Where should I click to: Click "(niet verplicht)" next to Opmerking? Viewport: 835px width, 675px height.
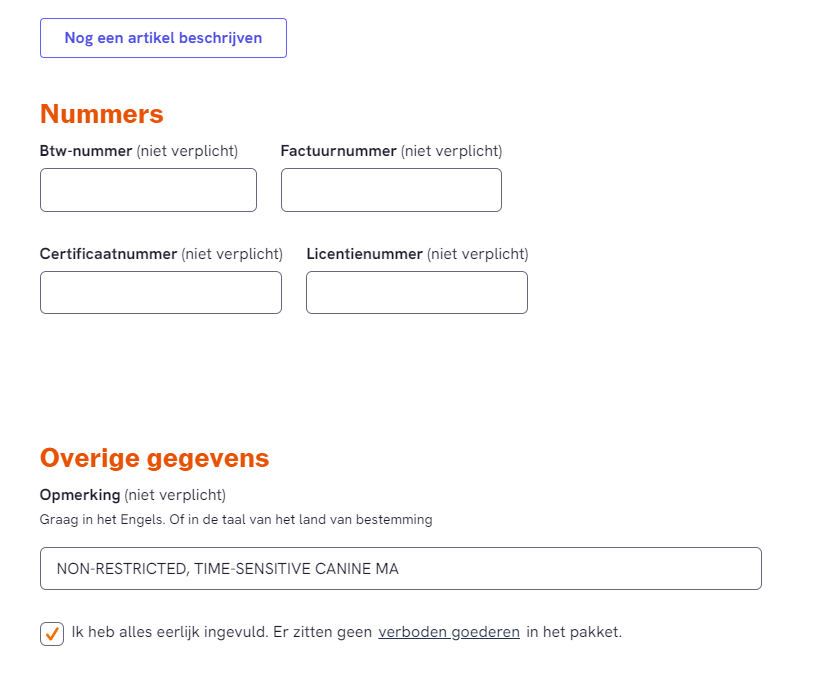[175, 495]
